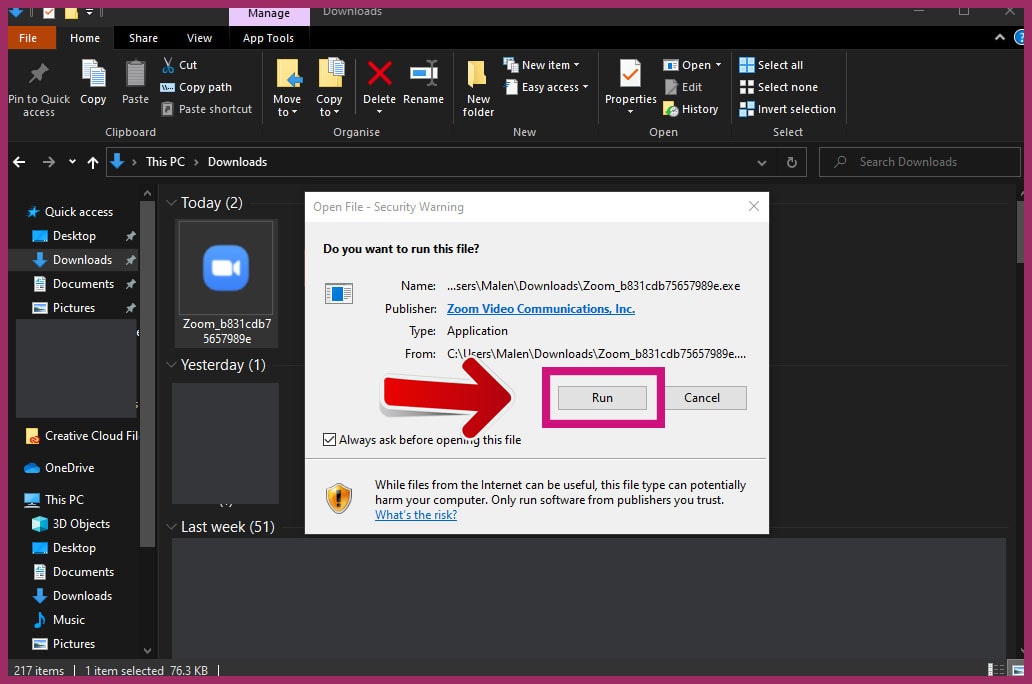Open the App Tools ribbon tab
The width and height of the screenshot is (1032, 684).
(x=268, y=38)
